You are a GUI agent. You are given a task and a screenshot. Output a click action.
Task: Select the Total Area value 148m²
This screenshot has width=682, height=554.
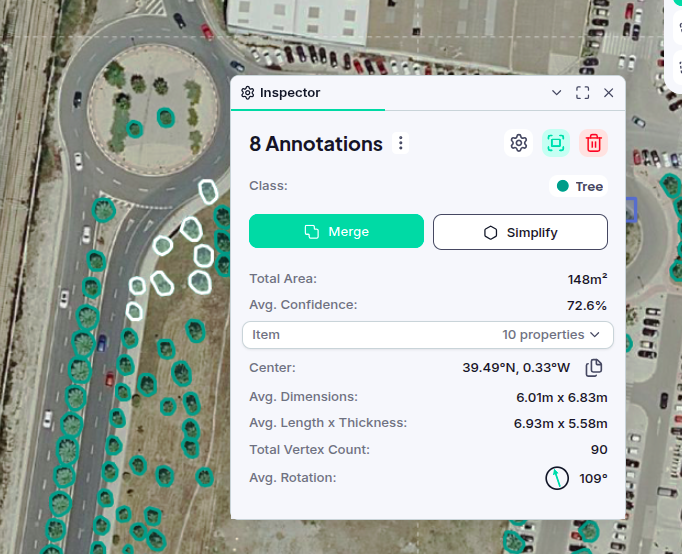tap(587, 279)
